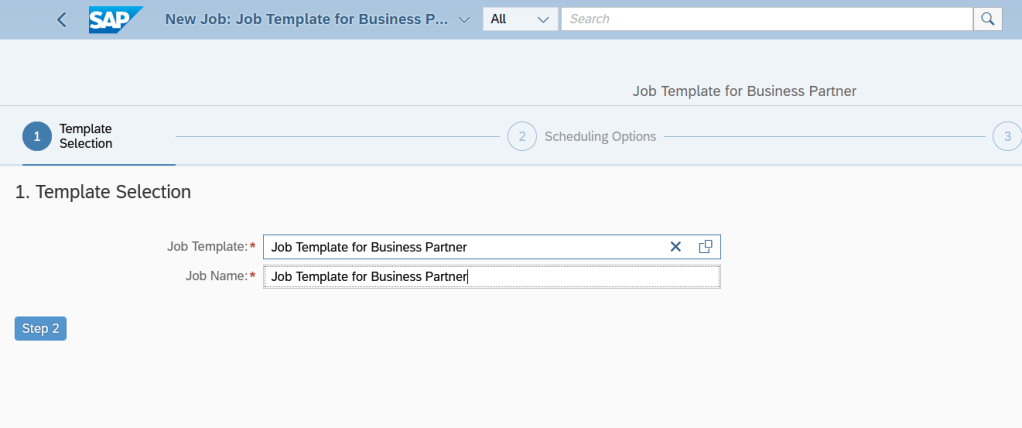
Task: Click the New Job title text in header
Action: tap(306, 19)
